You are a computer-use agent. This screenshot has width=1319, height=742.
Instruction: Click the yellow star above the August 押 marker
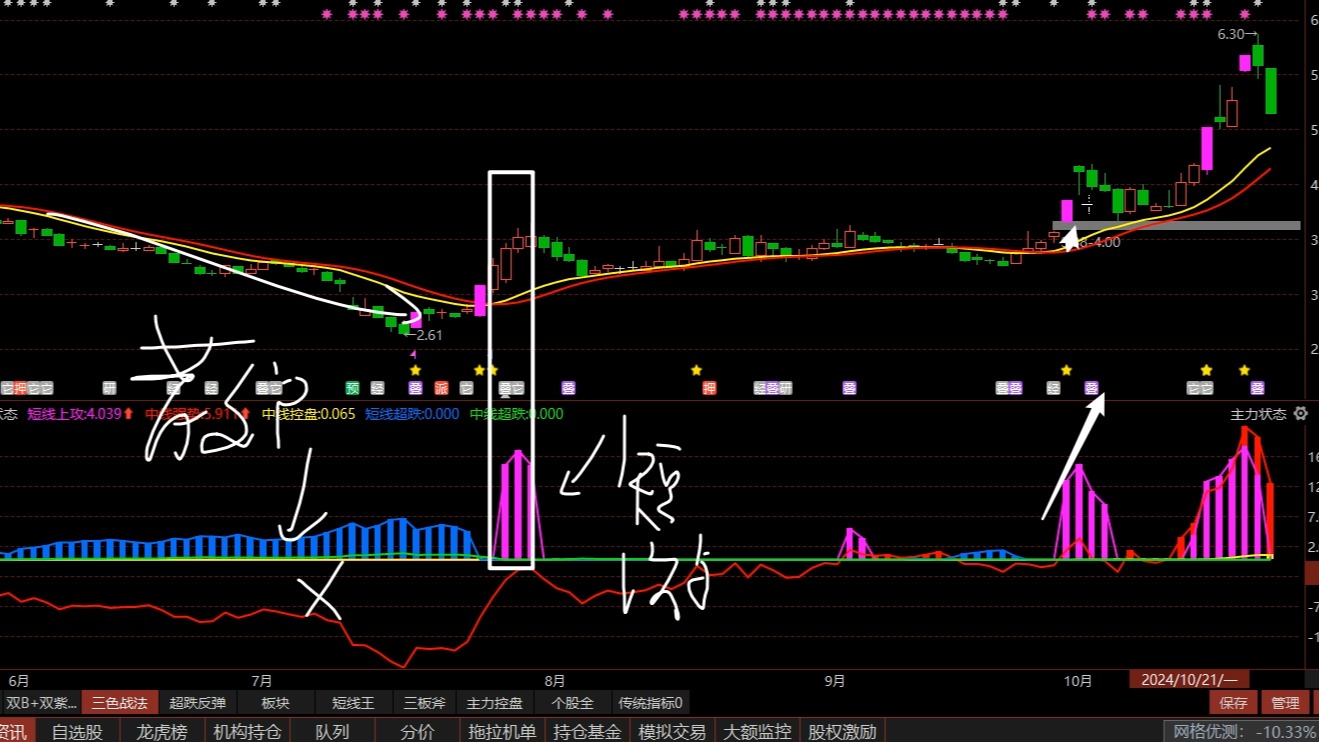click(696, 370)
